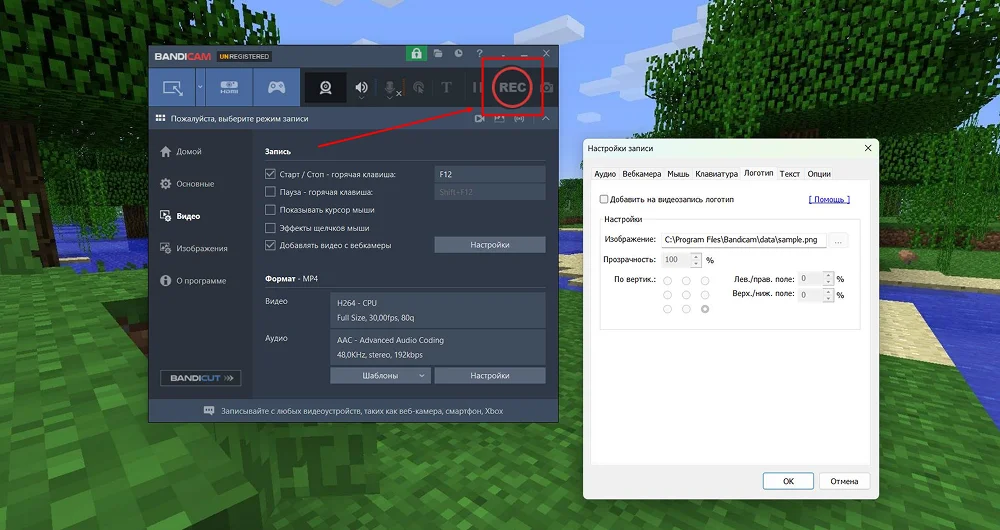
Task: Click the Shift+F12 hotkey field
Action: 490,192
